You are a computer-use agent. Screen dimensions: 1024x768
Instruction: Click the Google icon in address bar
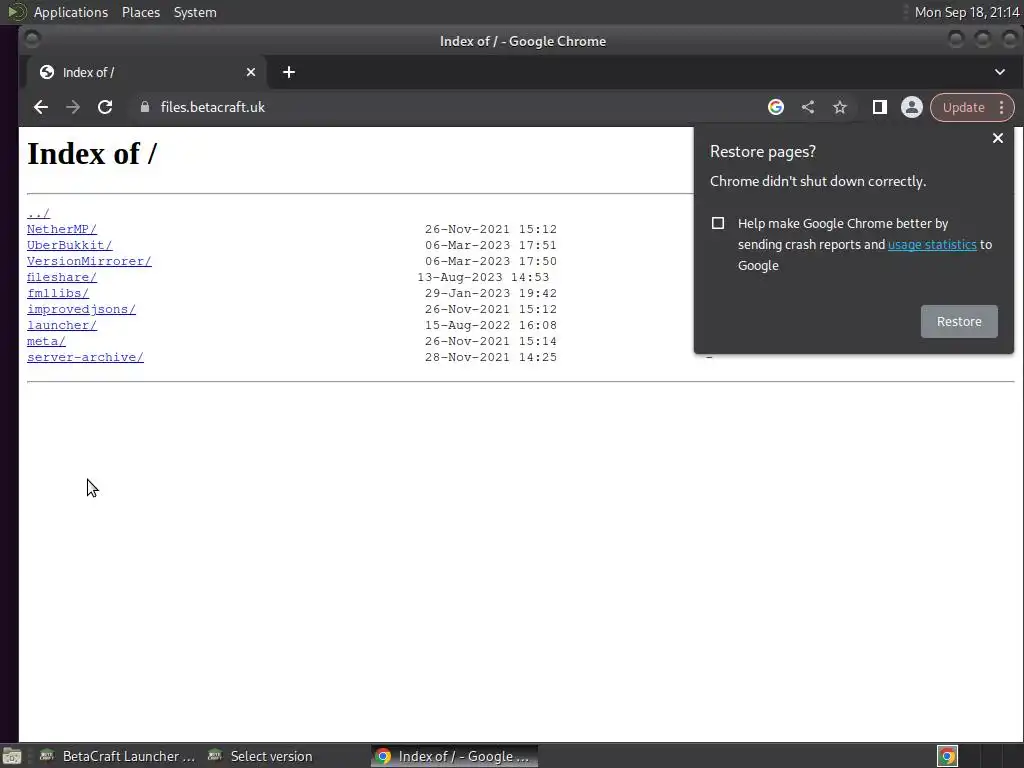pyautogui.click(x=775, y=107)
